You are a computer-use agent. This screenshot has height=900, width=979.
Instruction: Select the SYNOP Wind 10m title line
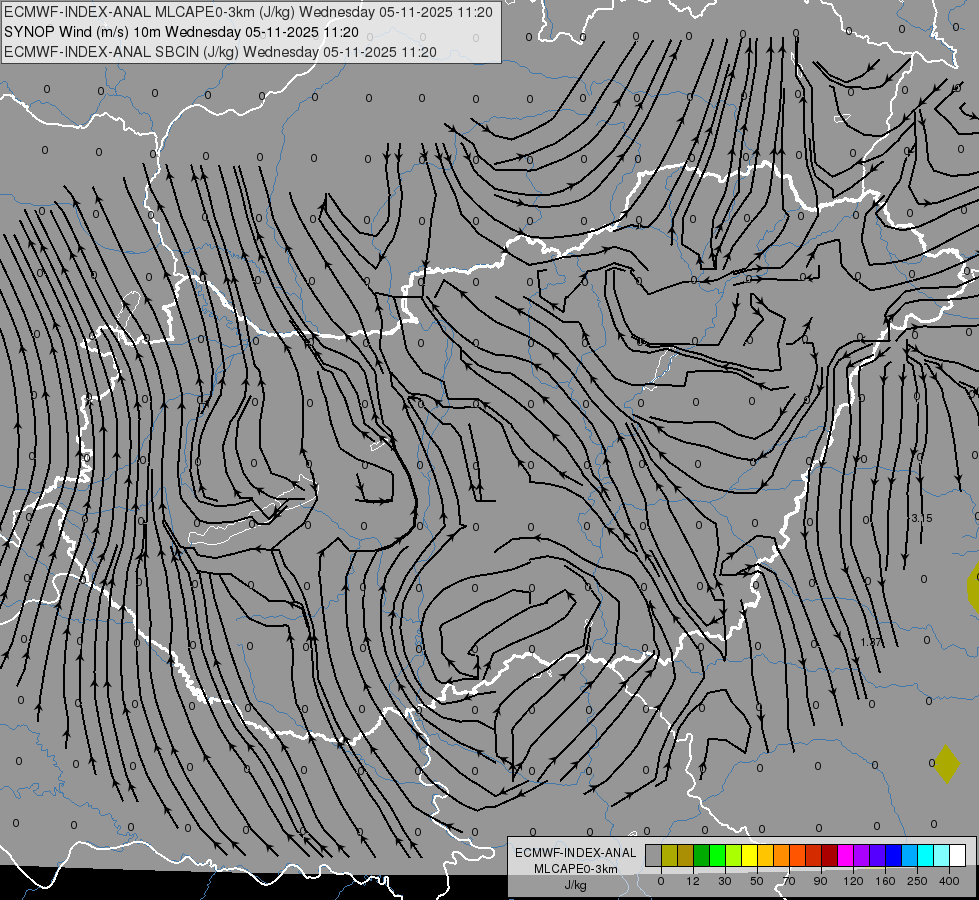pos(181,32)
